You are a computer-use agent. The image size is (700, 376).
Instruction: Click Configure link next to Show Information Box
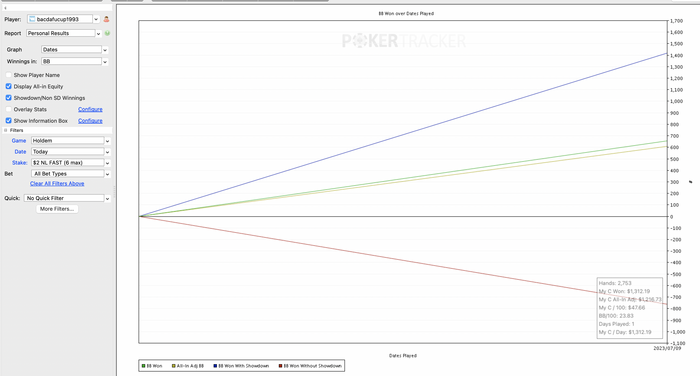click(90, 121)
